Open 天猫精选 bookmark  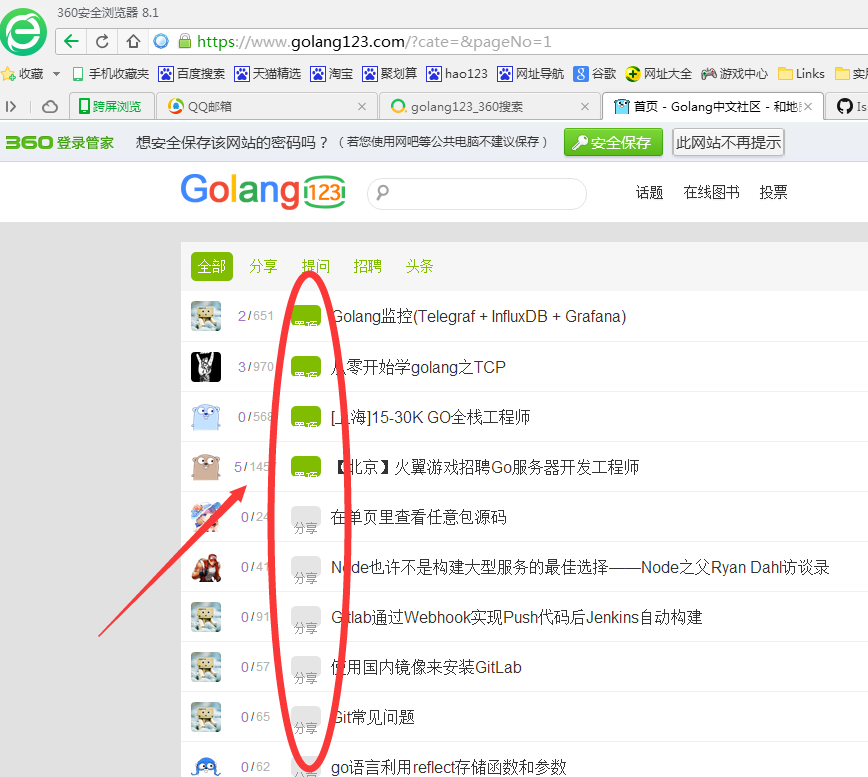point(267,74)
